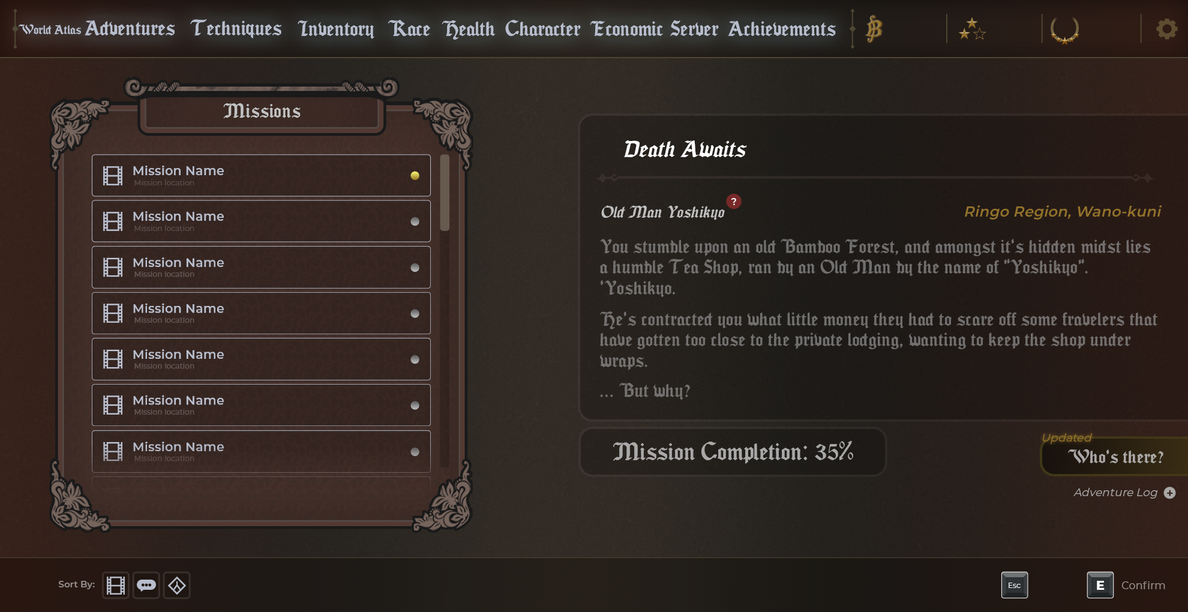
Task: Click the Berry currency icon
Action: coord(874,29)
